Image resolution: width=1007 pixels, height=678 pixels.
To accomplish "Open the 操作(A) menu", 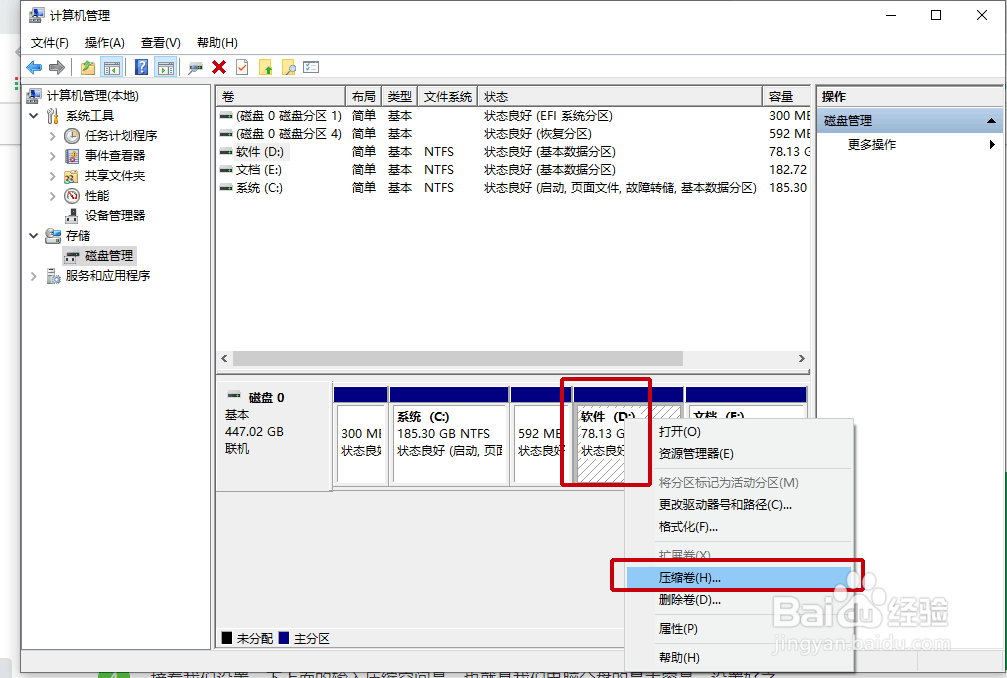I will click(x=104, y=42).
